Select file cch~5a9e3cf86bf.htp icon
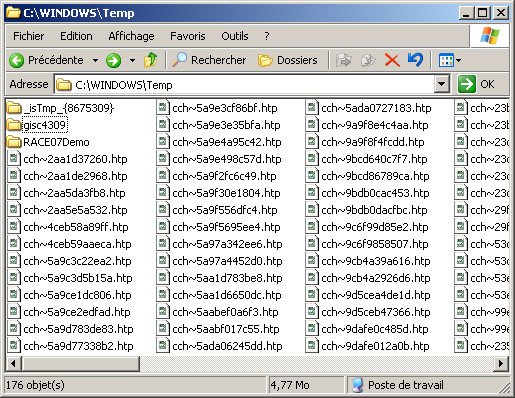 [163, 108]
